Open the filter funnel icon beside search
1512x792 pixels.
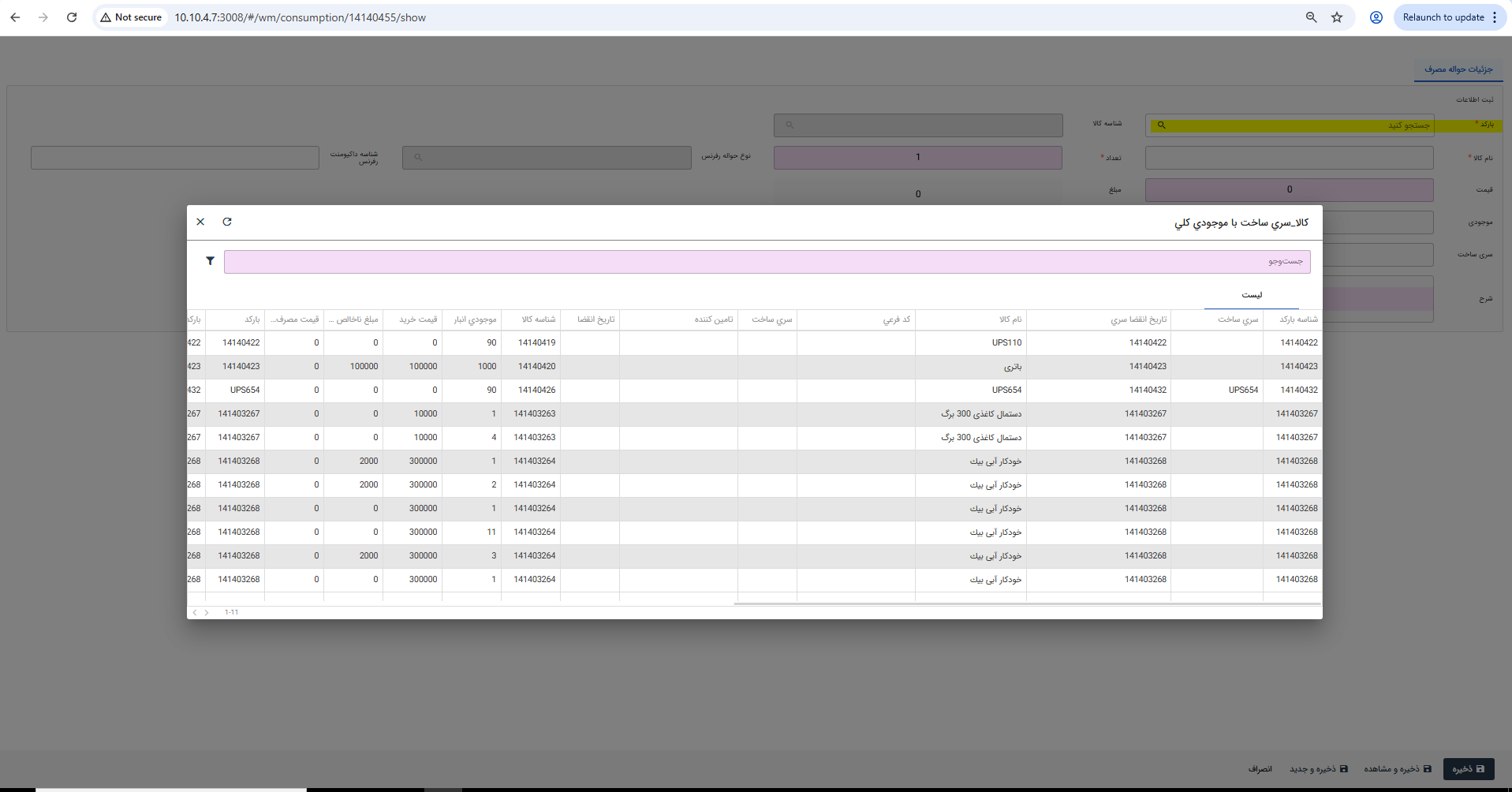point(210,261)
